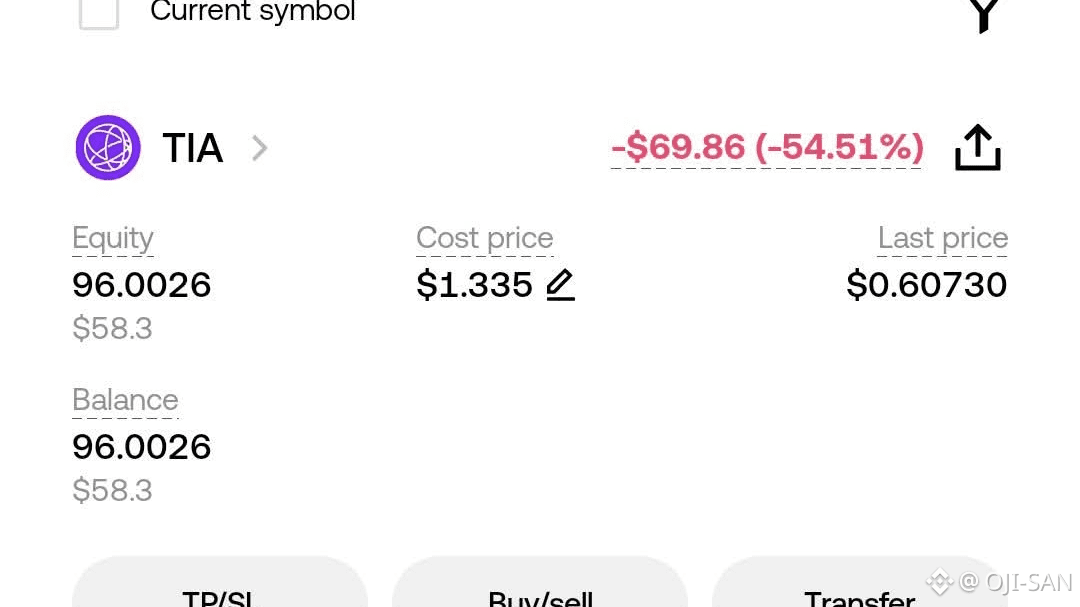Share the TIA position using the export icon

point(977,148)
